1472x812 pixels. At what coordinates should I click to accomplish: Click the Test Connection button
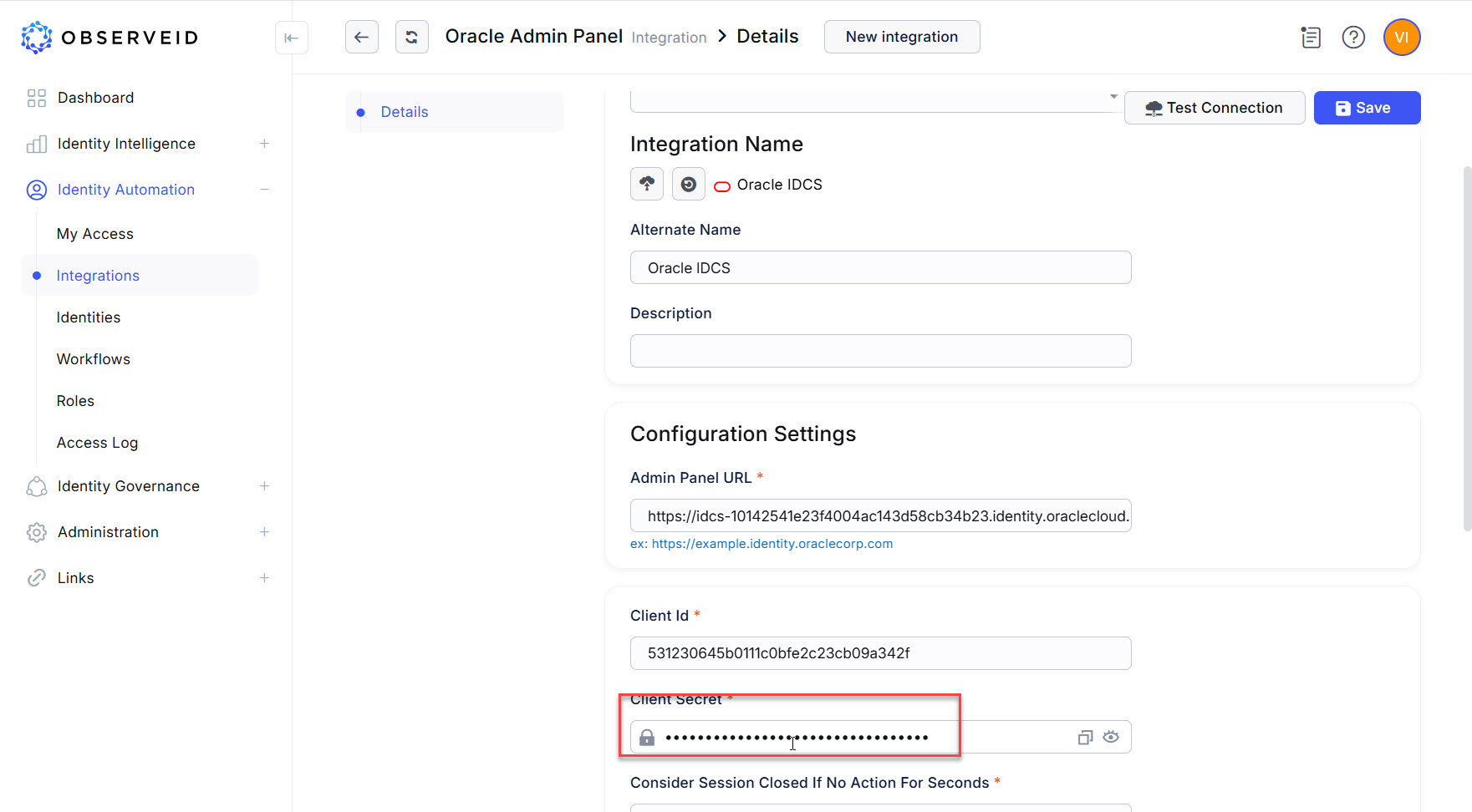pos(1214,108)
